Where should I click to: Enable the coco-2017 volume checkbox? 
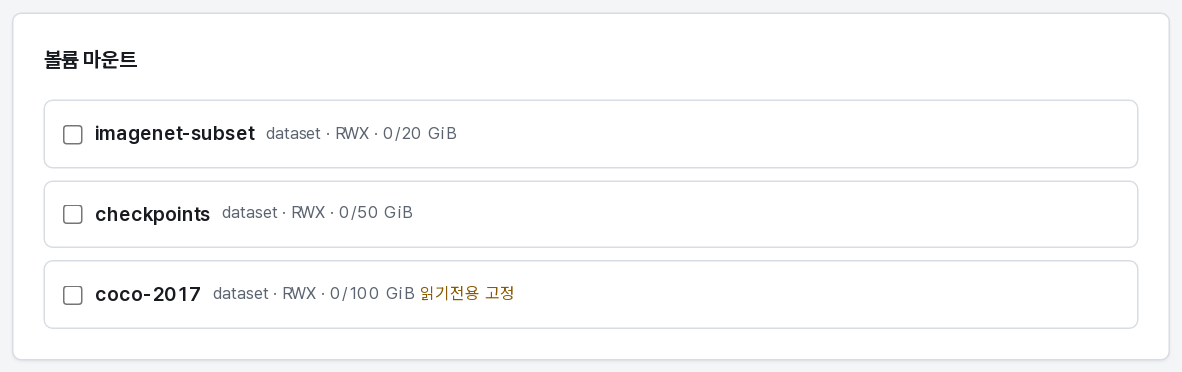pyautogui.click(x=72, y=295)
